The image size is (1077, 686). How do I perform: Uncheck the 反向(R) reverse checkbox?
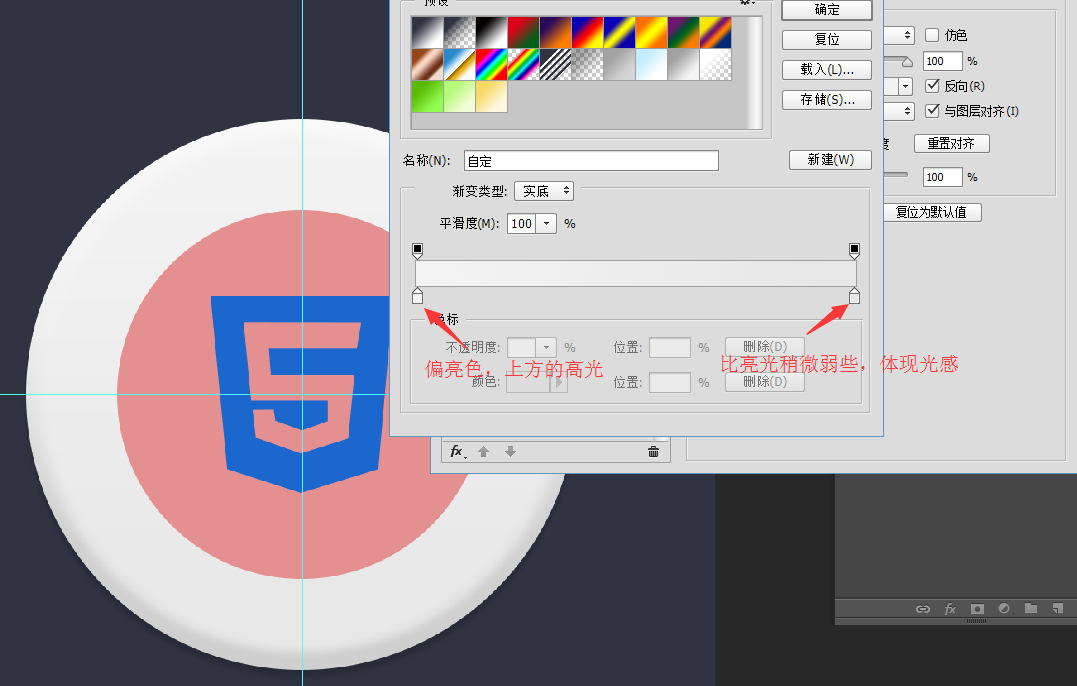click(932, 86)
